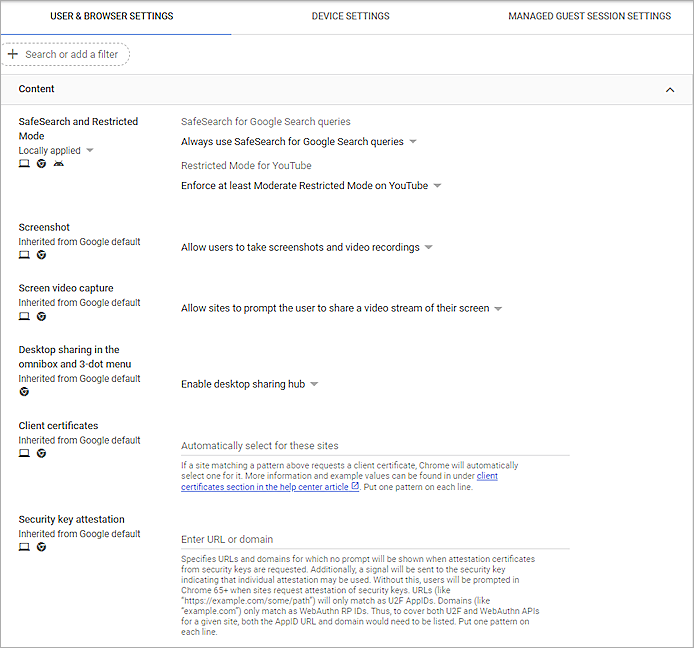Click the Chrome icon under Client certificates

[x=41, y=453]
